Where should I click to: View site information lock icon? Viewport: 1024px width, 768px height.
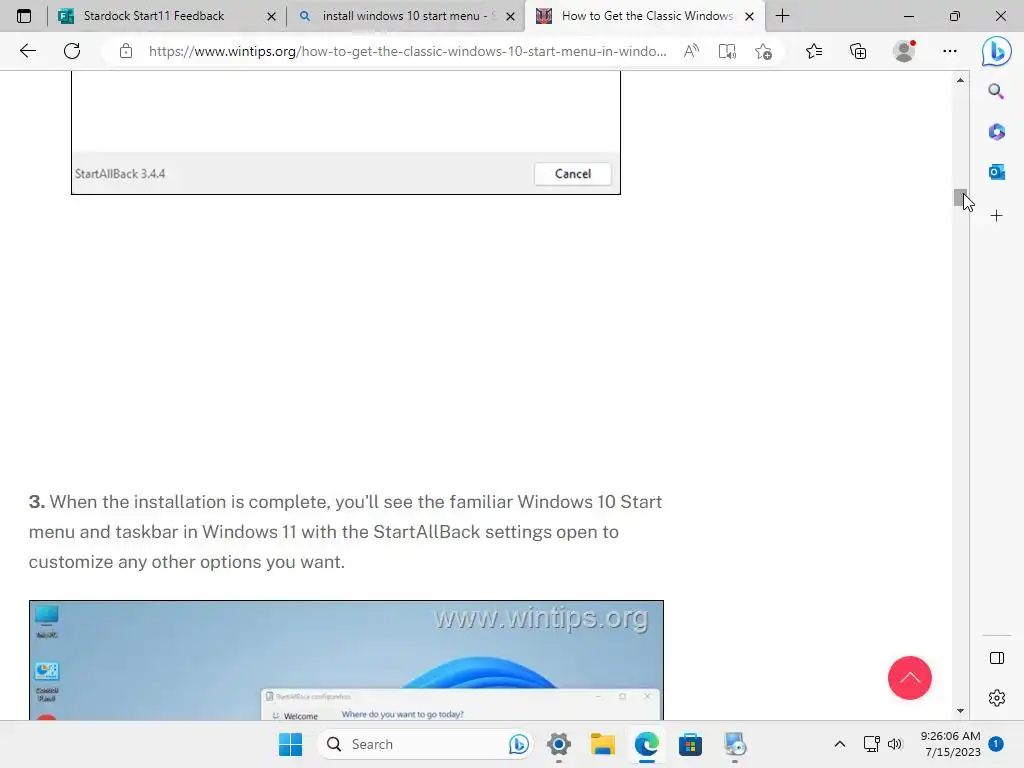coord(126,51)
